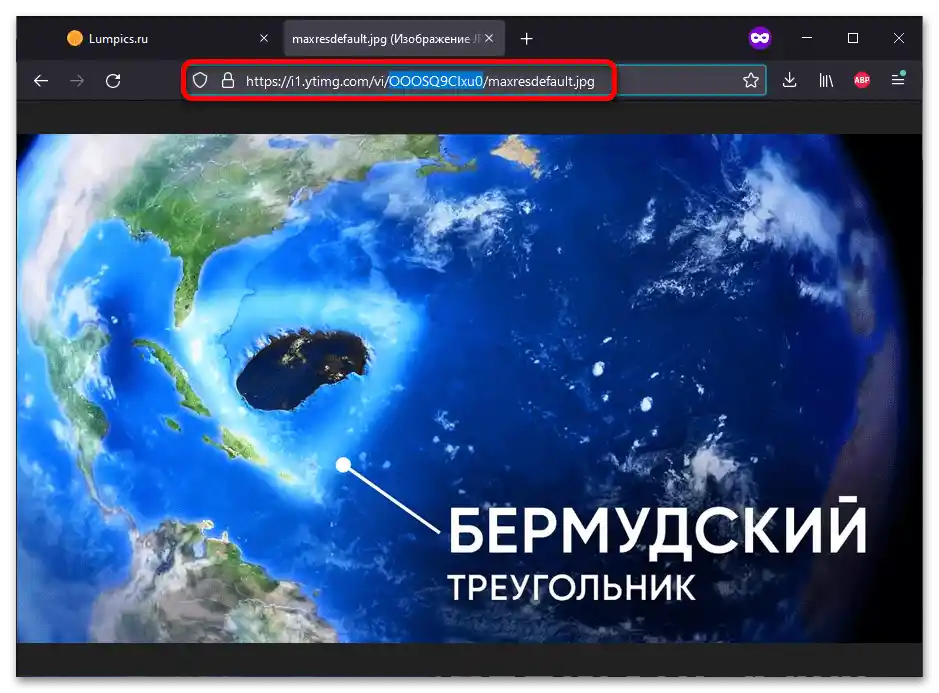The height and width of the screenshot is (693, 939).
Task: Open the Firefox hamburger menu
Action: 898,79
